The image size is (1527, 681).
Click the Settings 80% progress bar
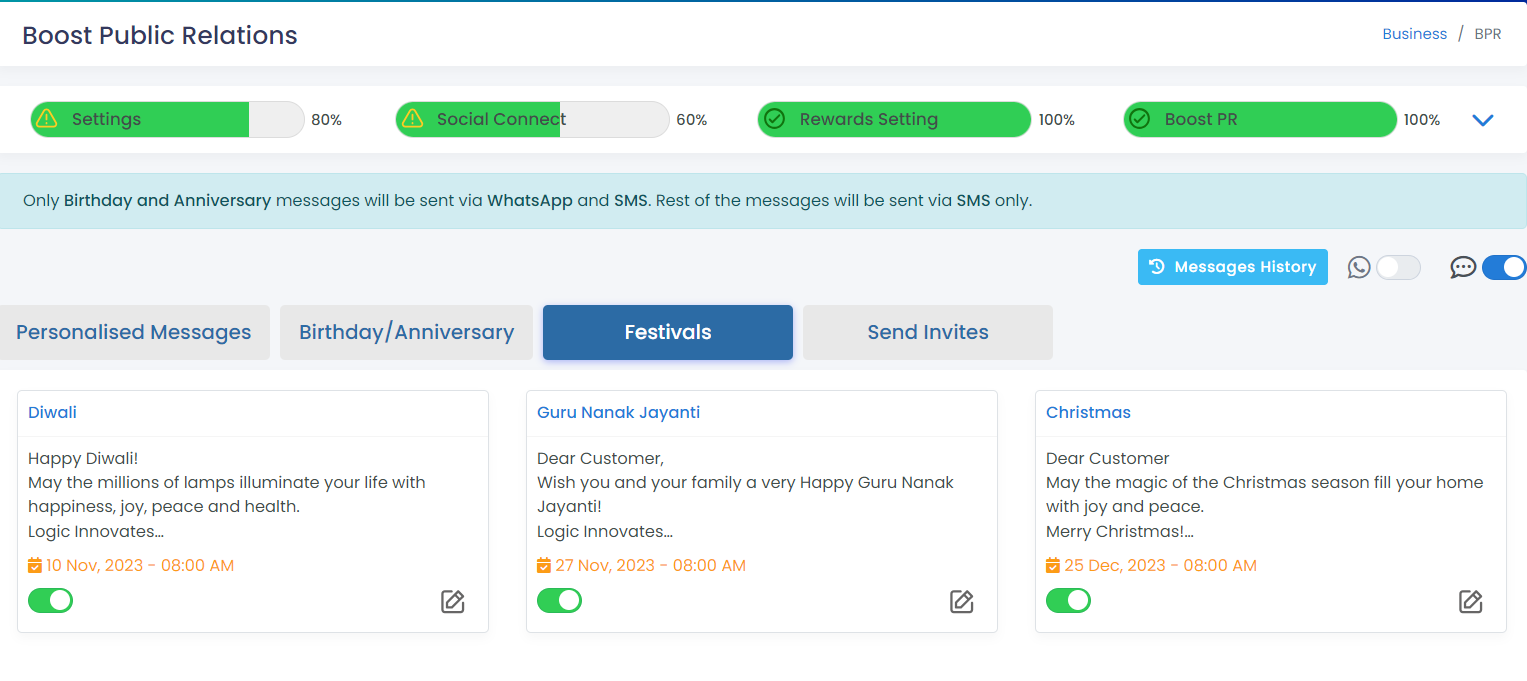pyautogui.click(x=167, y=119)
